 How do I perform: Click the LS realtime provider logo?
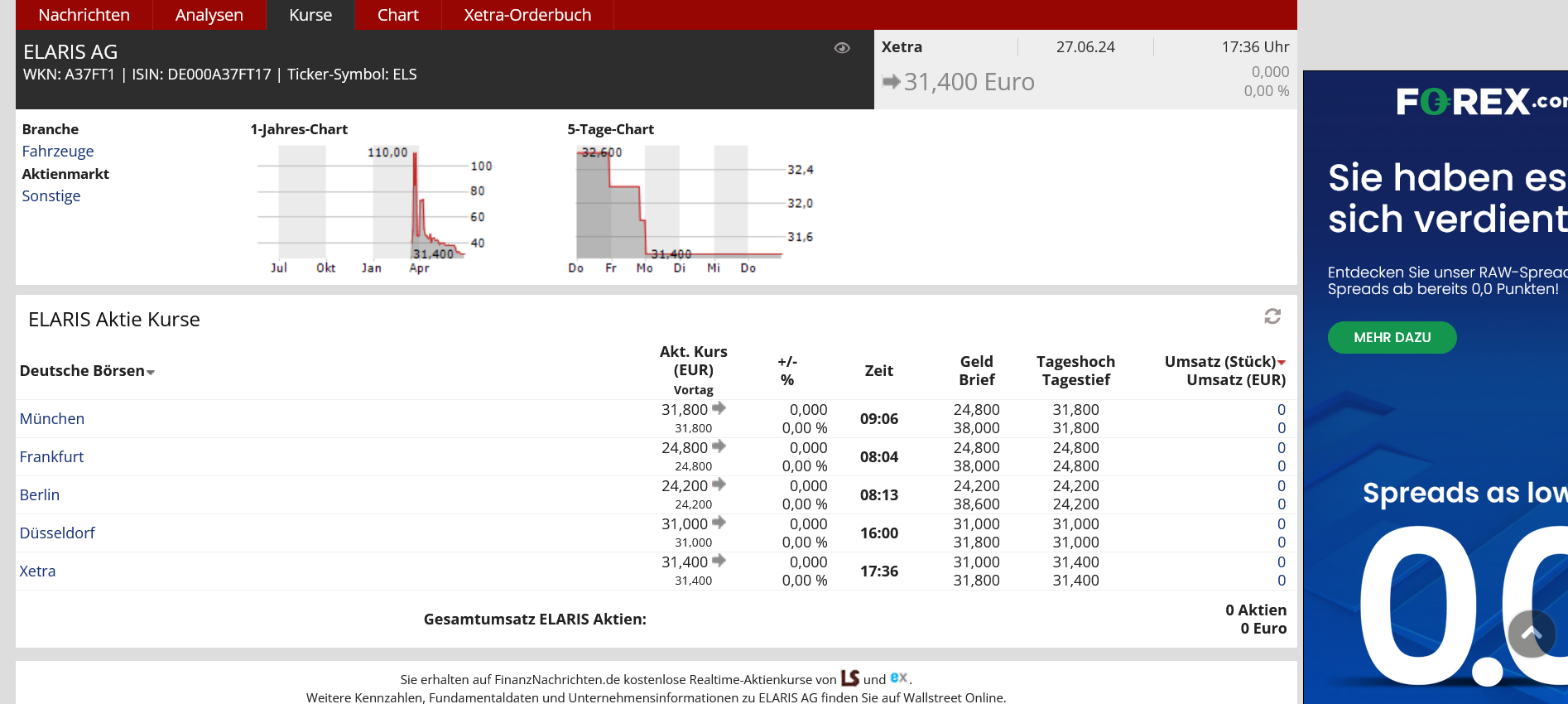[850, 678]
